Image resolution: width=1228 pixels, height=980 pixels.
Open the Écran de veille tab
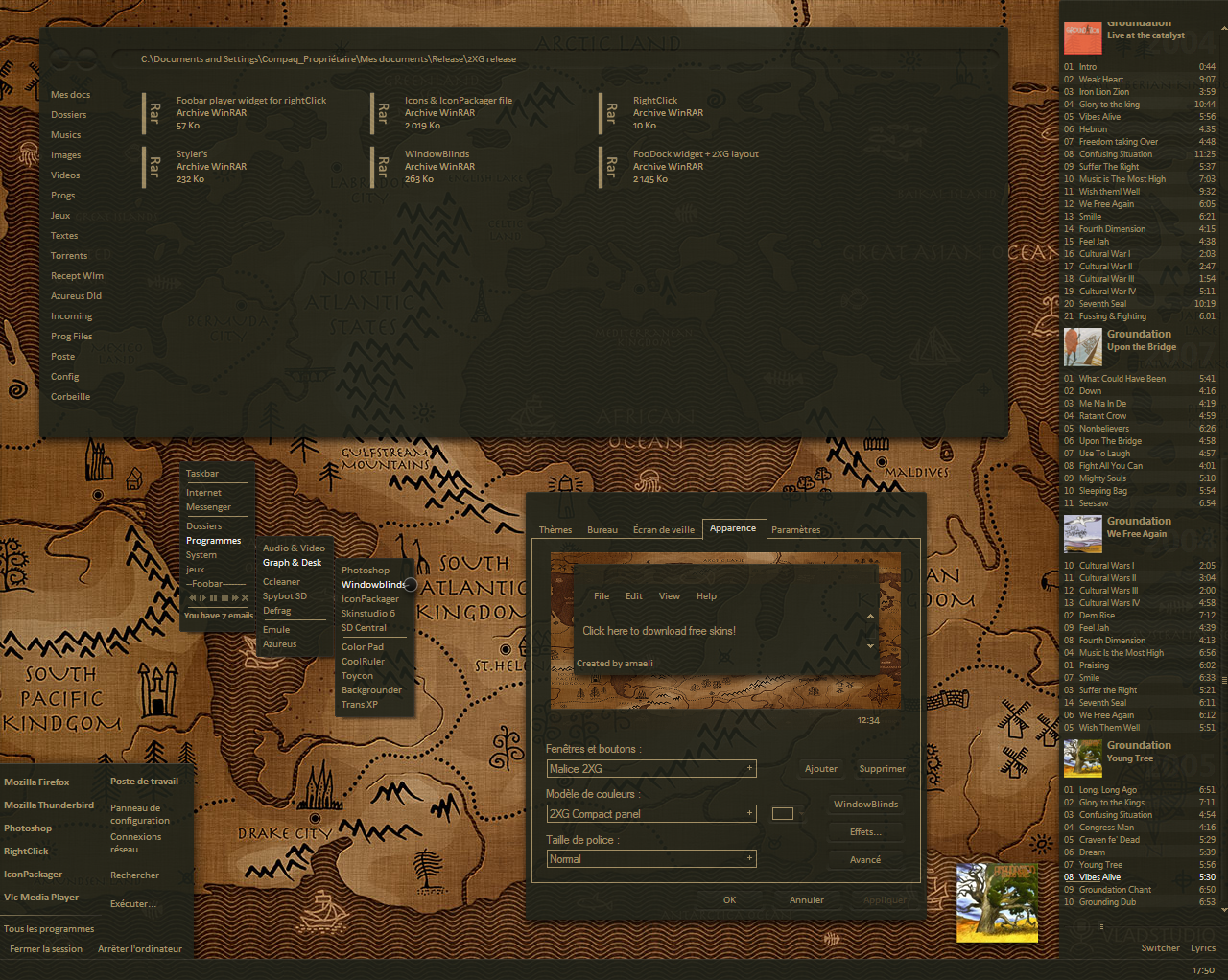click(664, 530)
